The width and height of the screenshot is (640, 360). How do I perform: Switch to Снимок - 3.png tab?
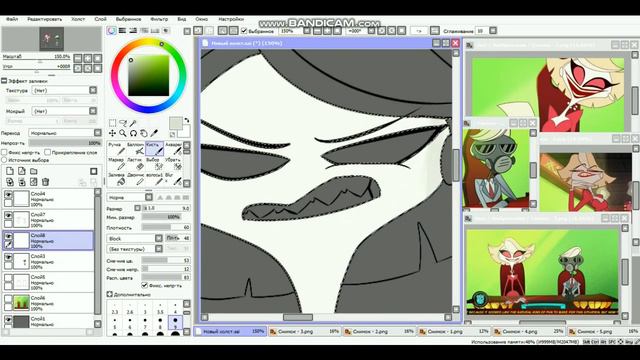click(304, 331)
